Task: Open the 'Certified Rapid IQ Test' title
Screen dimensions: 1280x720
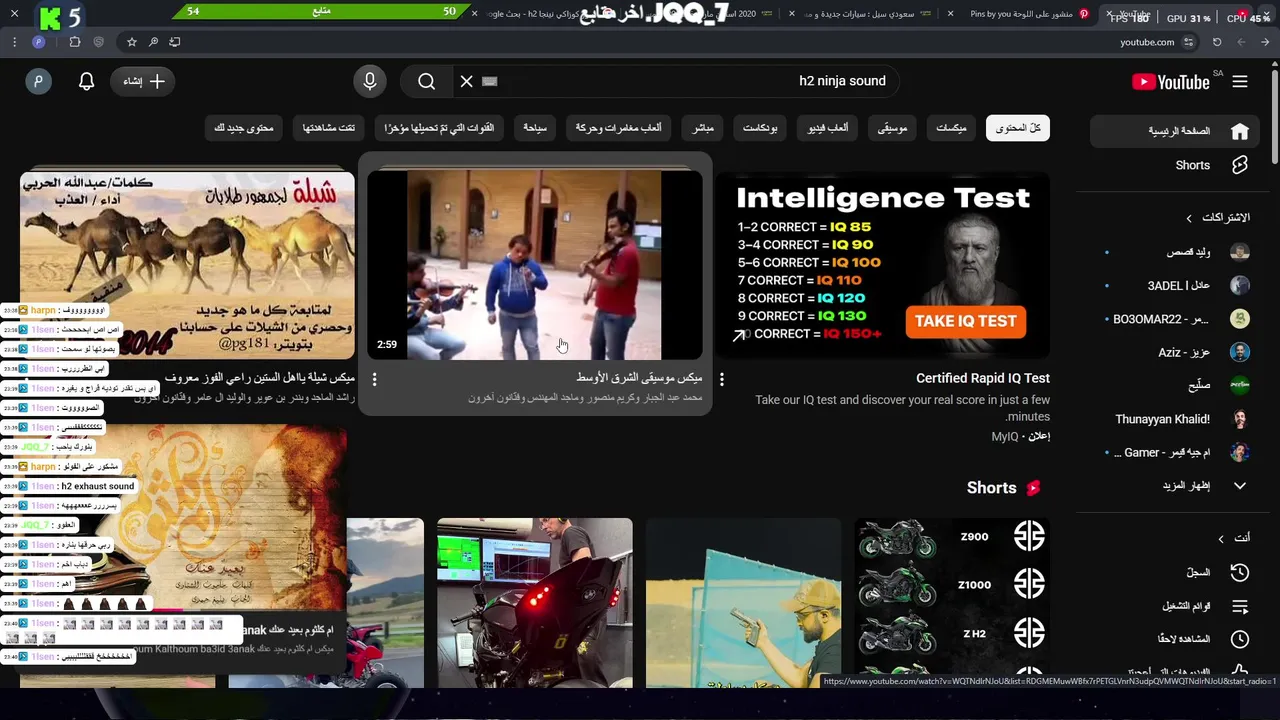Action: 983,378
